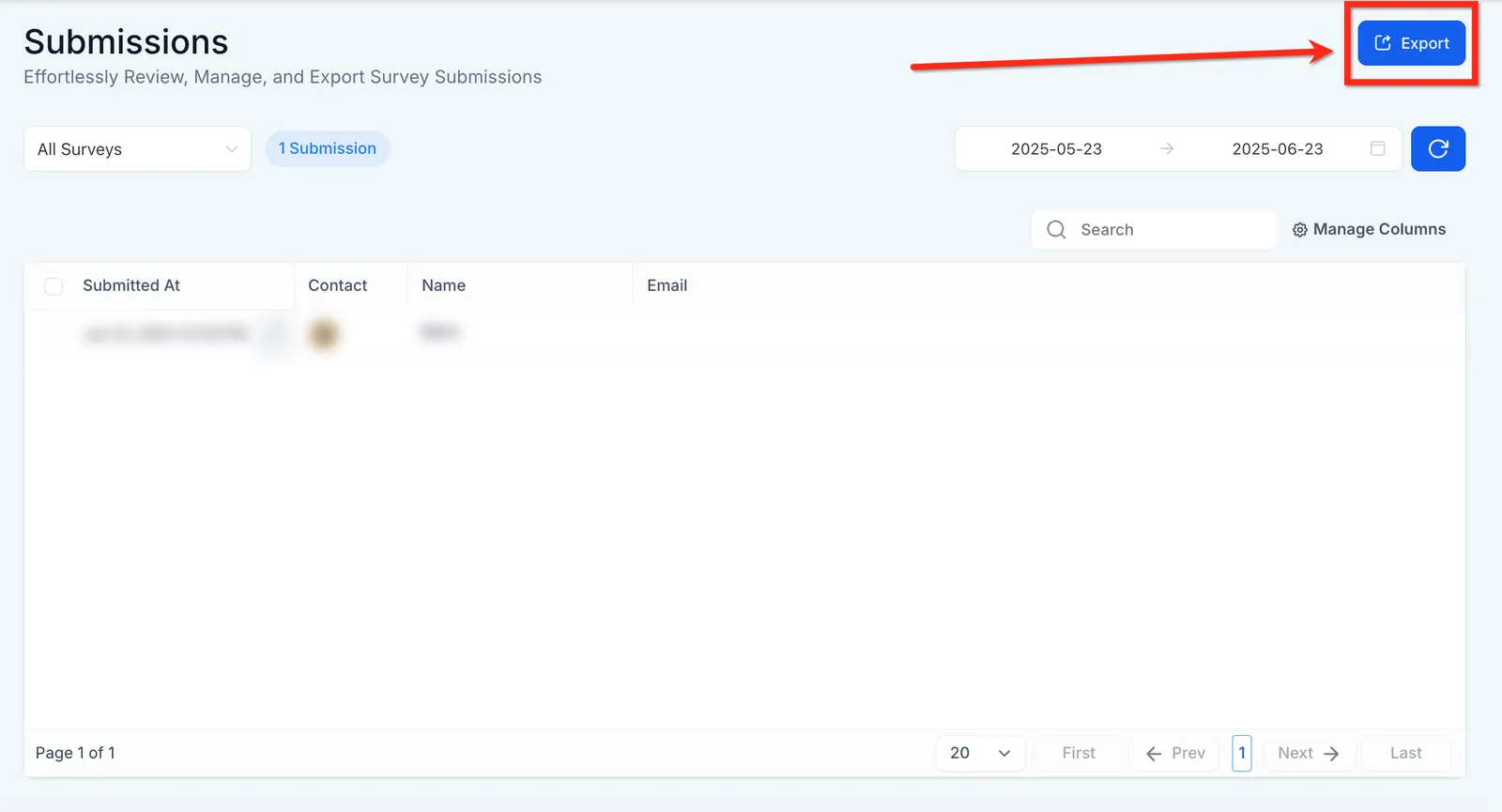The image size is (1502, 812).
Task: Open Manage Columns settings
Action: (1369, 229)
